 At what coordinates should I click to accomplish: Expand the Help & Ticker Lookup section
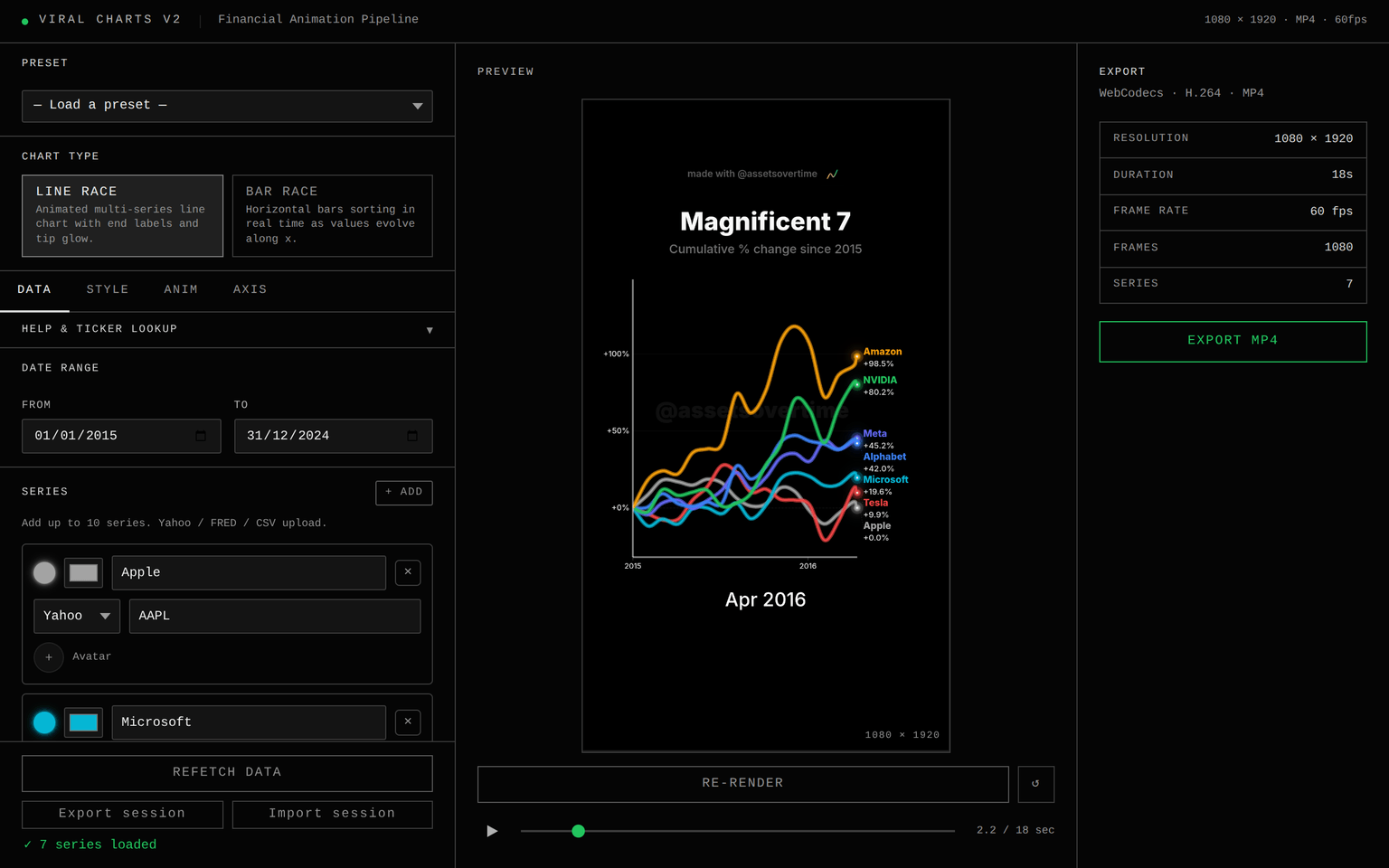tap(227, 329)
